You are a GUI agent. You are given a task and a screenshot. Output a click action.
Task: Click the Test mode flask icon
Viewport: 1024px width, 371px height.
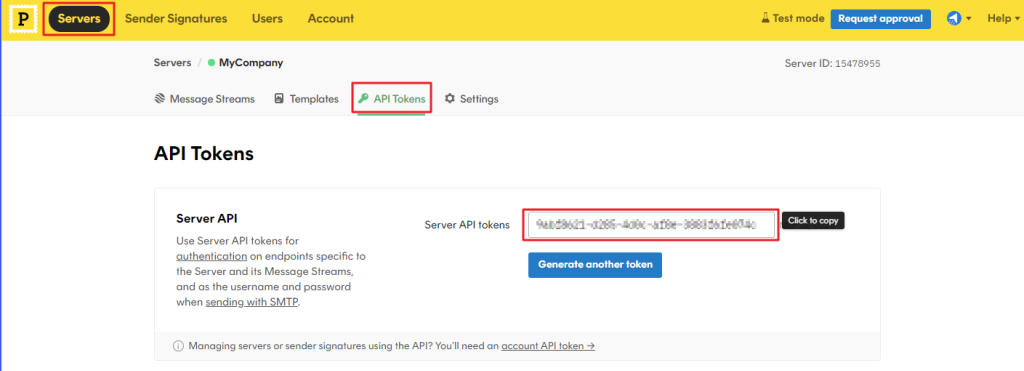pyautogui.click(x=765, y=18)
